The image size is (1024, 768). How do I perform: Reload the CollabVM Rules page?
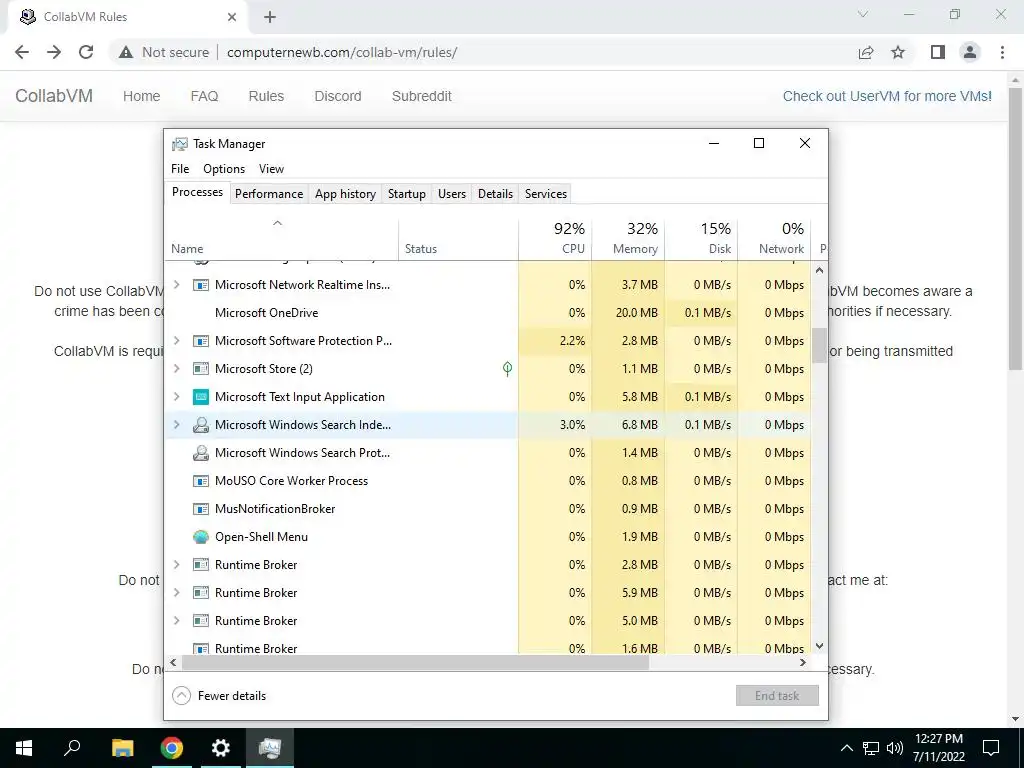click(x=86, y=52)
